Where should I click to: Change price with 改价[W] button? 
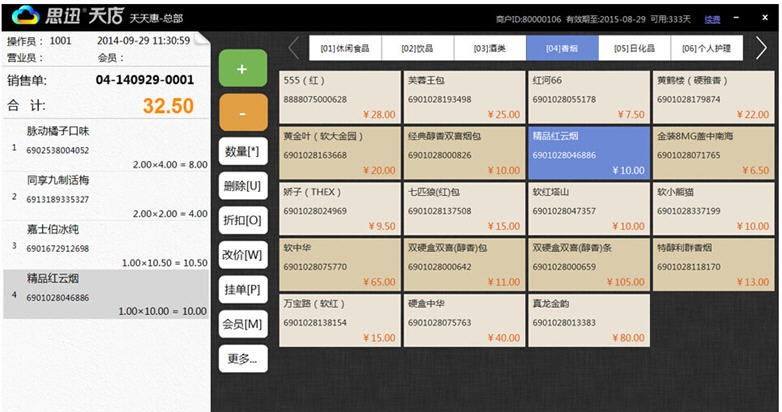tap(243, 255)
